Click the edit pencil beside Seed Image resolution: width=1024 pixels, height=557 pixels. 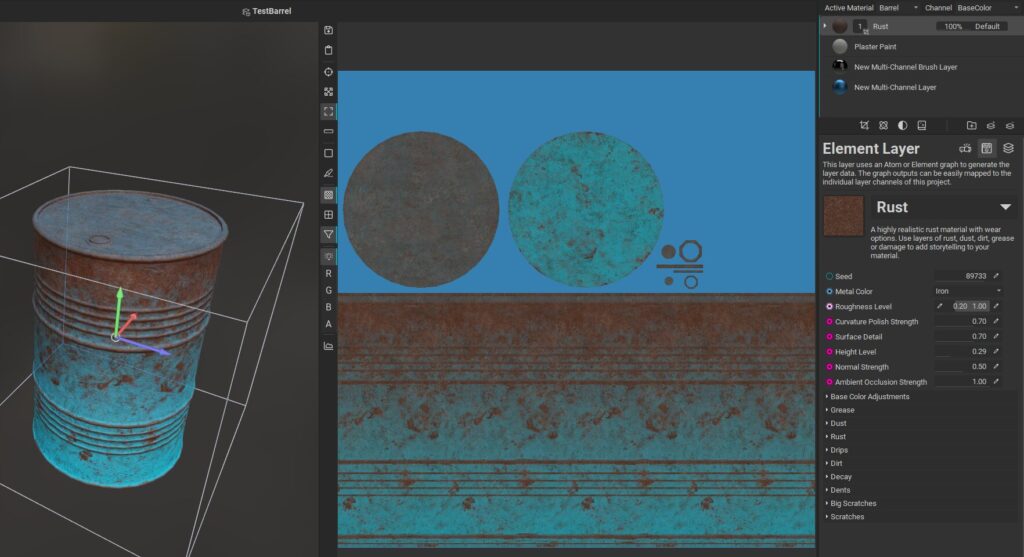[997, 276]
